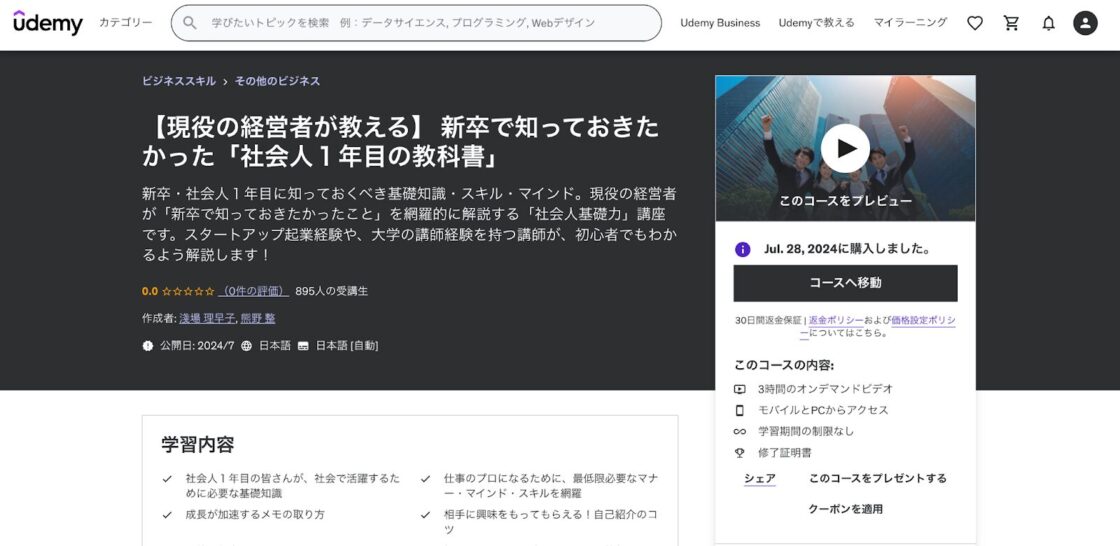Click クーポンを適用 button

click(x=845, y=509)
